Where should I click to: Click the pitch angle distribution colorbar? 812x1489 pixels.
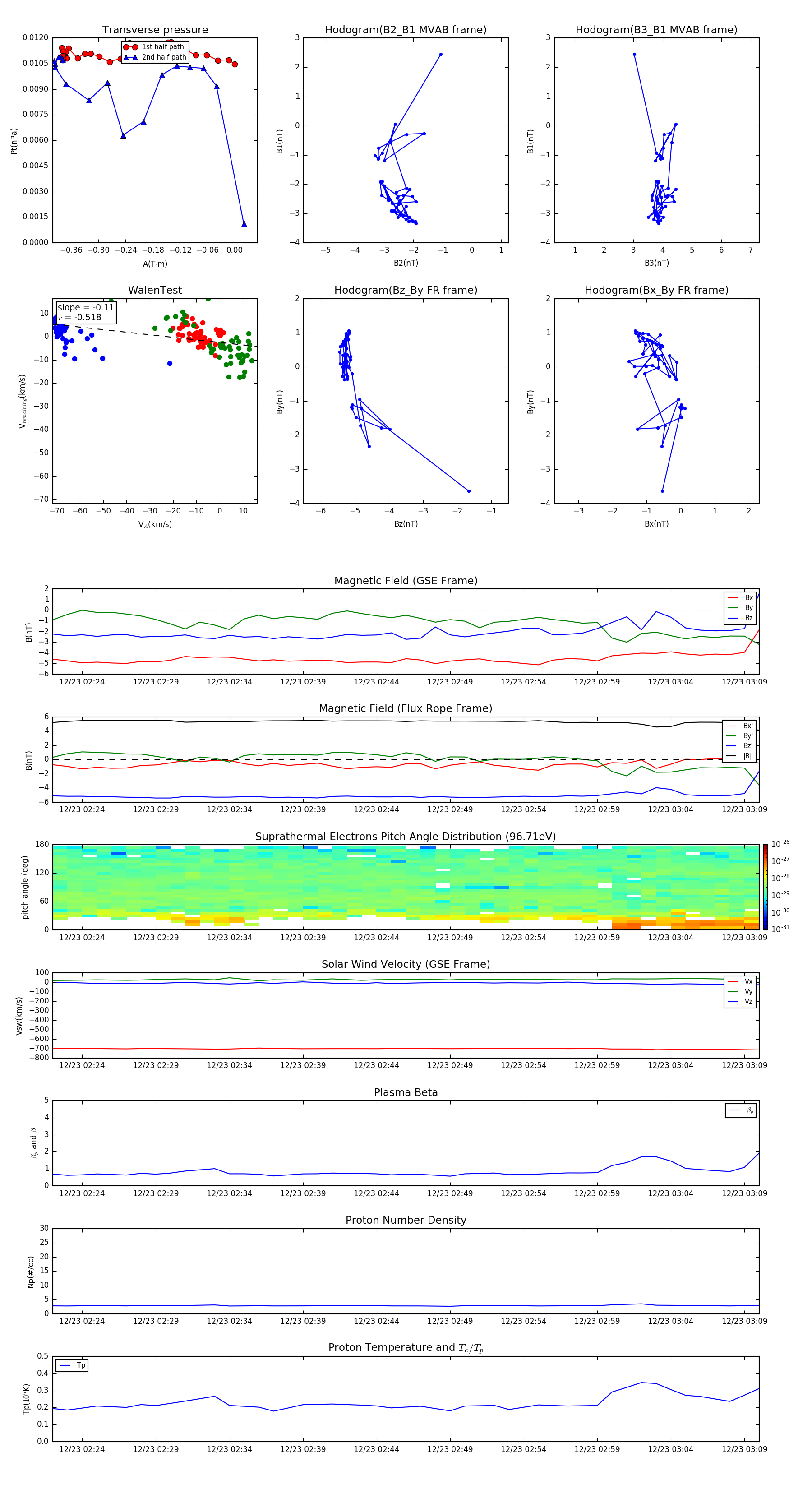point(765,887)
